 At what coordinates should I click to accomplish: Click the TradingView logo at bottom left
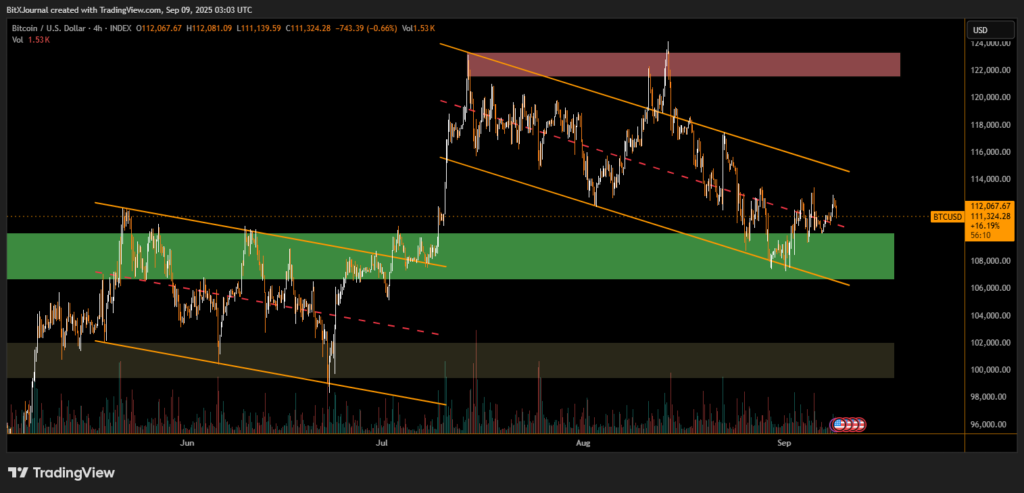[61, 472]
